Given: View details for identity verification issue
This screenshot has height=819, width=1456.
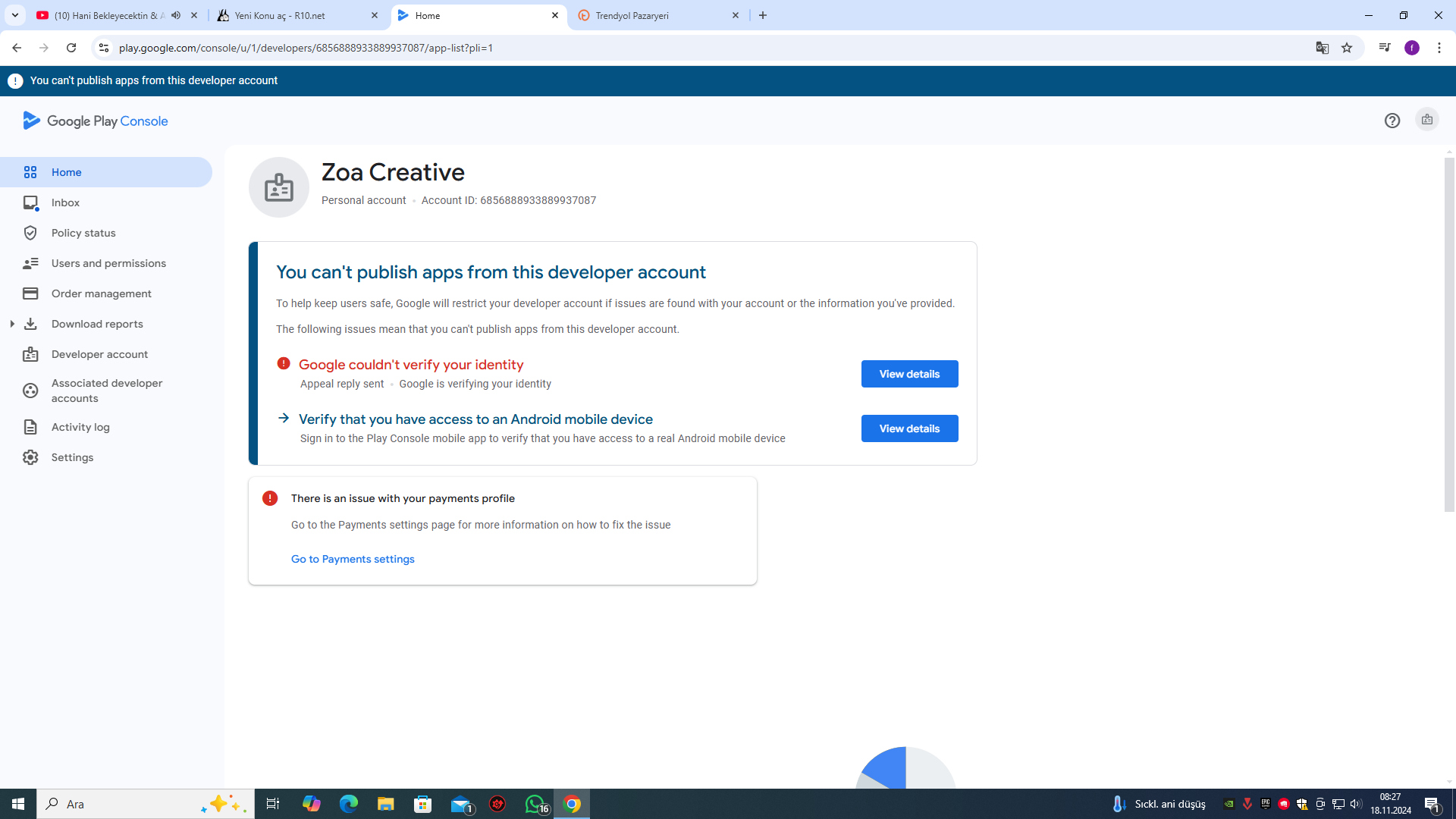Looking at the screenshot, I should click(x=909, y=374).
